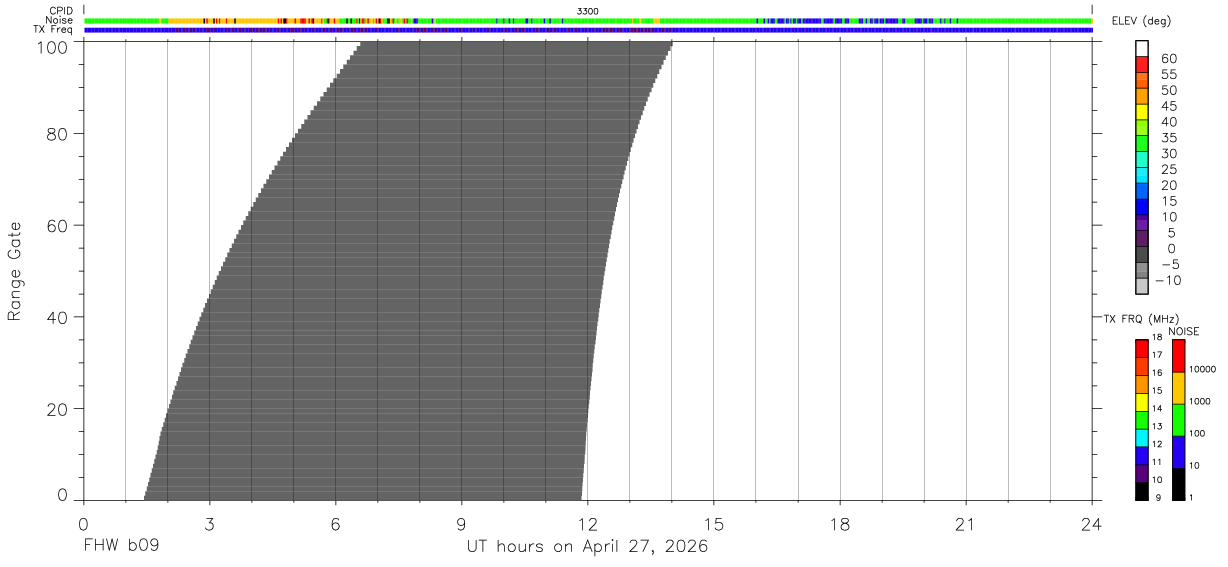
Task: Click x-axis tick label '15'
Action: point(714,525)
